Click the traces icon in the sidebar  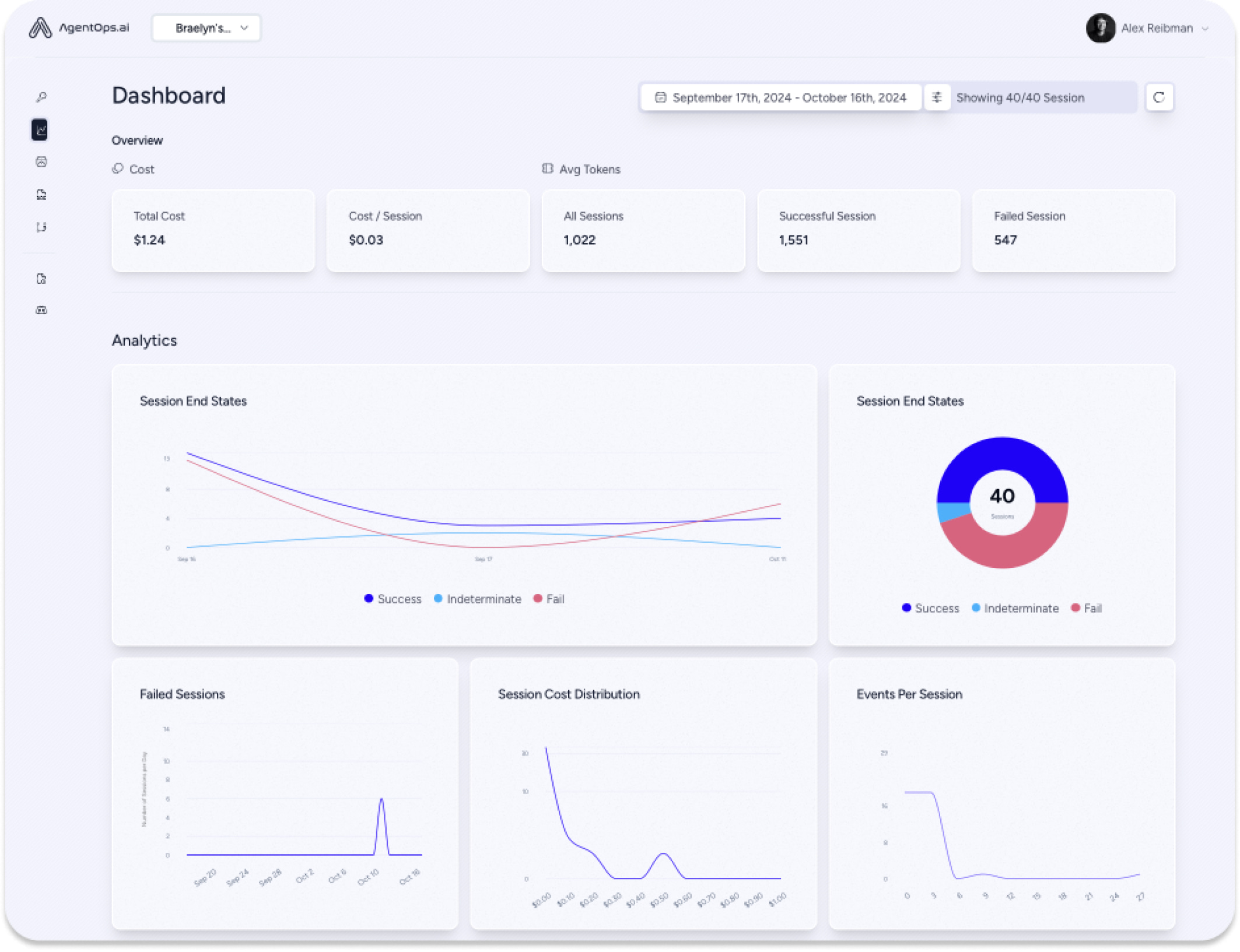40,227
